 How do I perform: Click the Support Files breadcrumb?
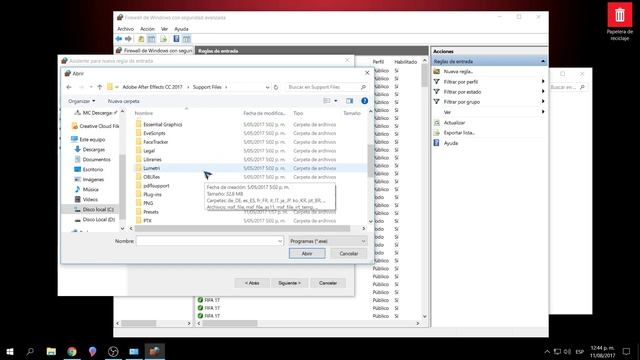pyautogui.click(x=207, y=87)
